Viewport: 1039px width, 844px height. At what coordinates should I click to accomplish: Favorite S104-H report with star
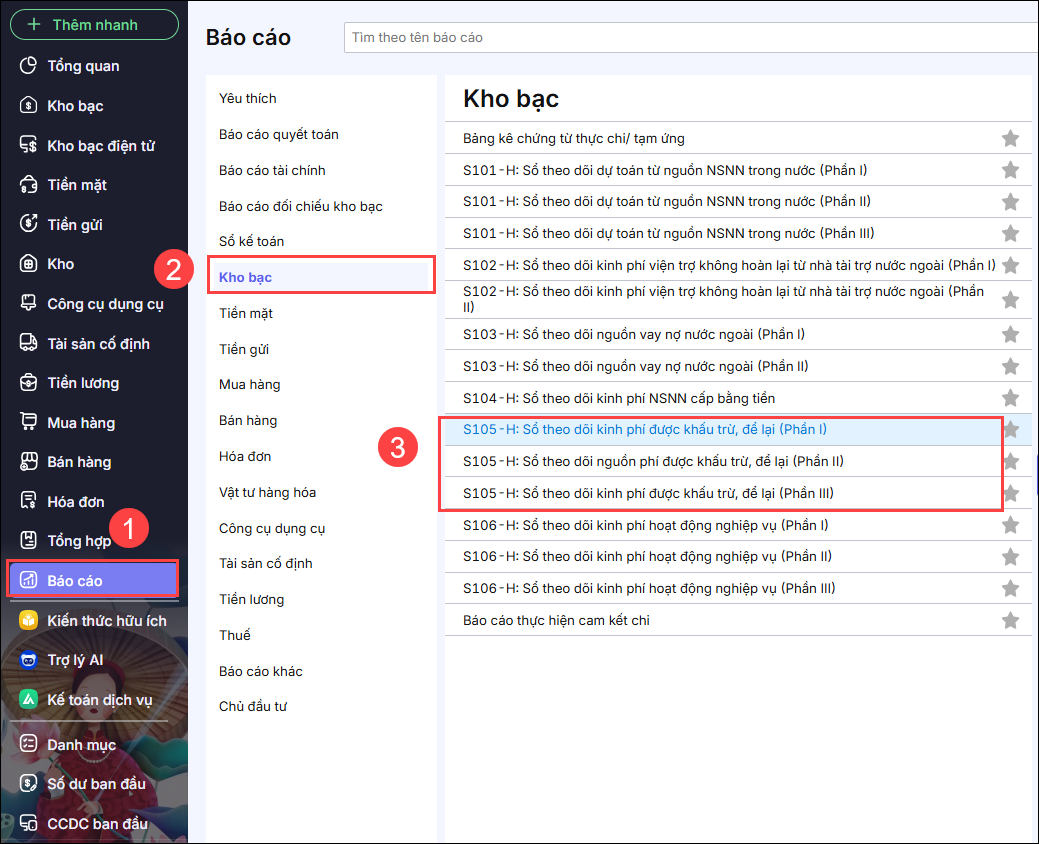(x=1010, y=398)
